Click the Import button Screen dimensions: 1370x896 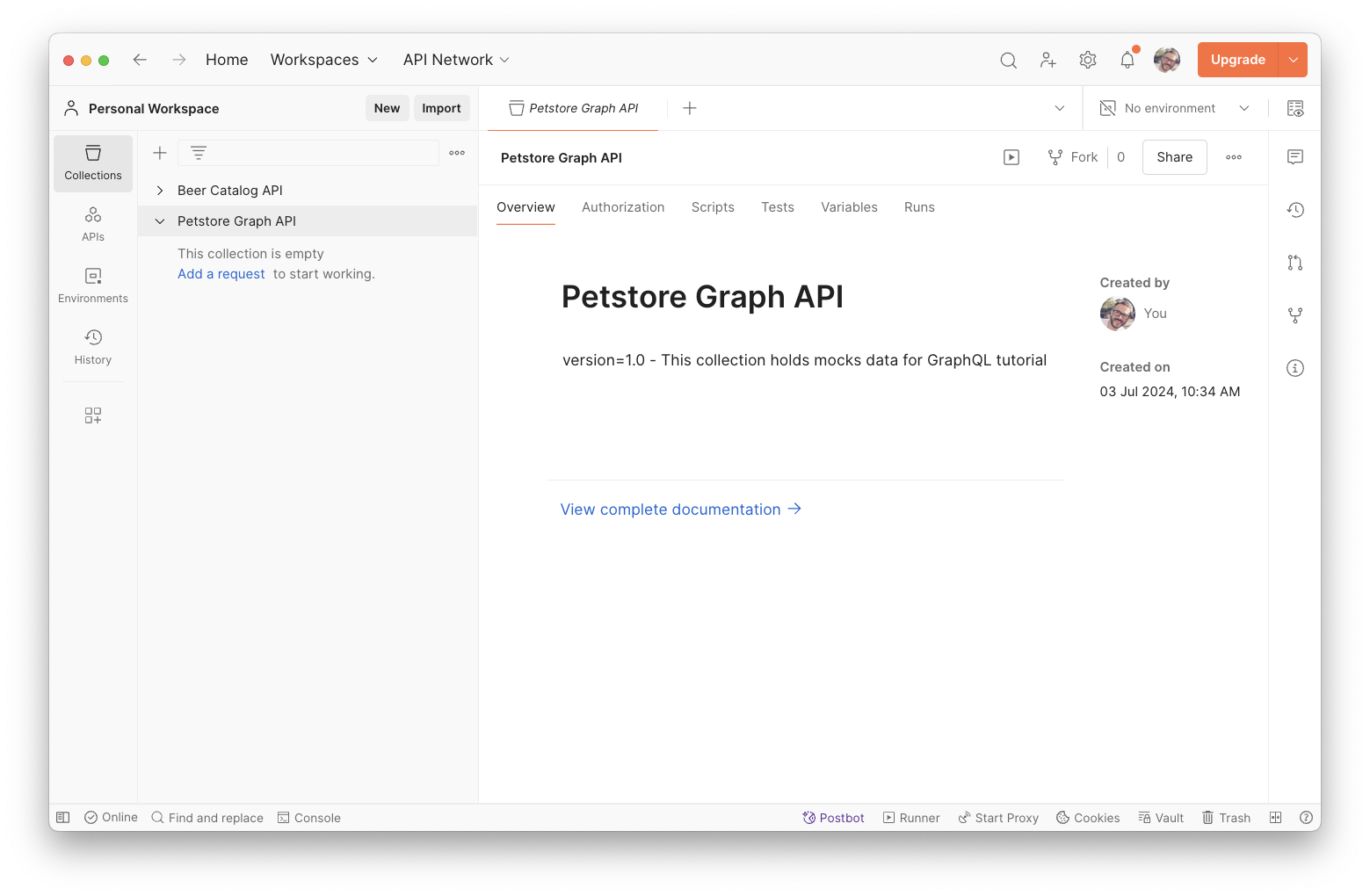pyautogui.click(x=441, y=107)
